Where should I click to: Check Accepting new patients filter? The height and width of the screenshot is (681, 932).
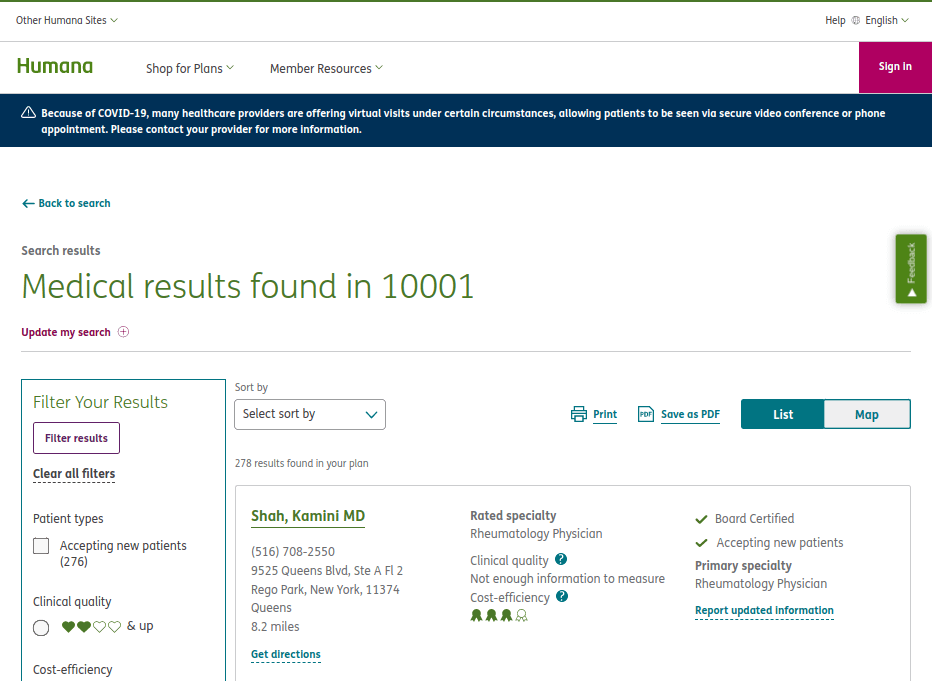41,546
